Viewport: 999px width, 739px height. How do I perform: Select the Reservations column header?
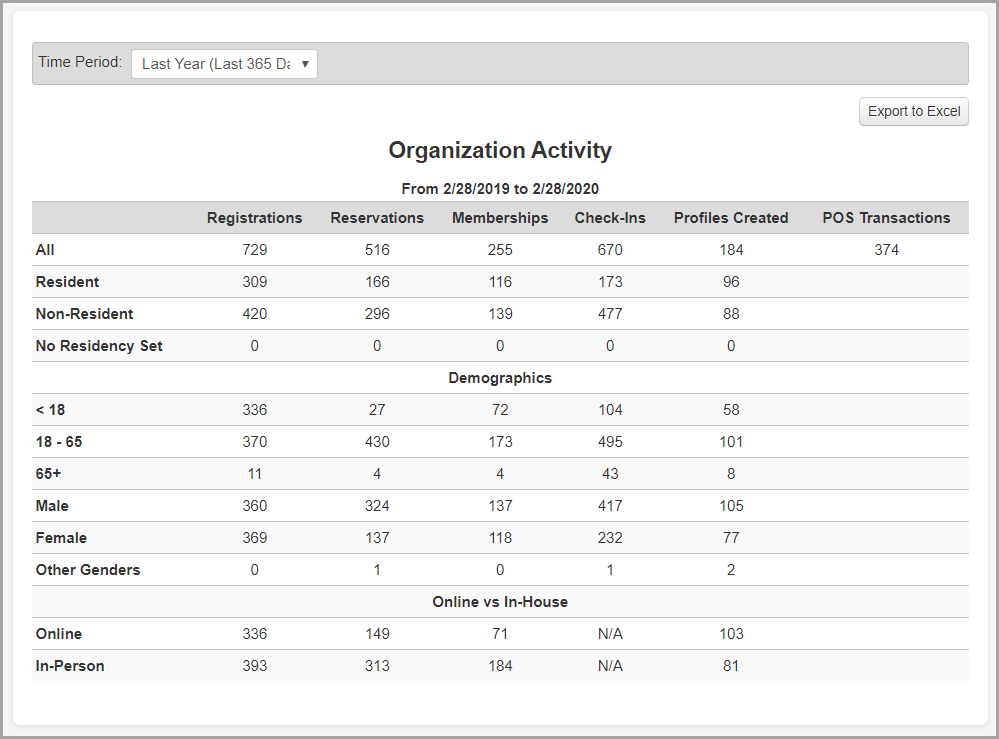click(377, 218)
